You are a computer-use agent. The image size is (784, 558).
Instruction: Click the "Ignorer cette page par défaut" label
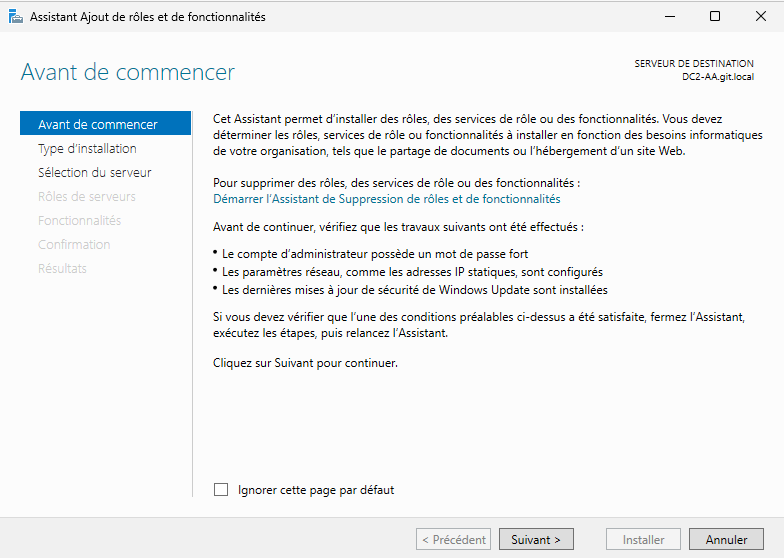pyautogui.click(x=316, y=490)
